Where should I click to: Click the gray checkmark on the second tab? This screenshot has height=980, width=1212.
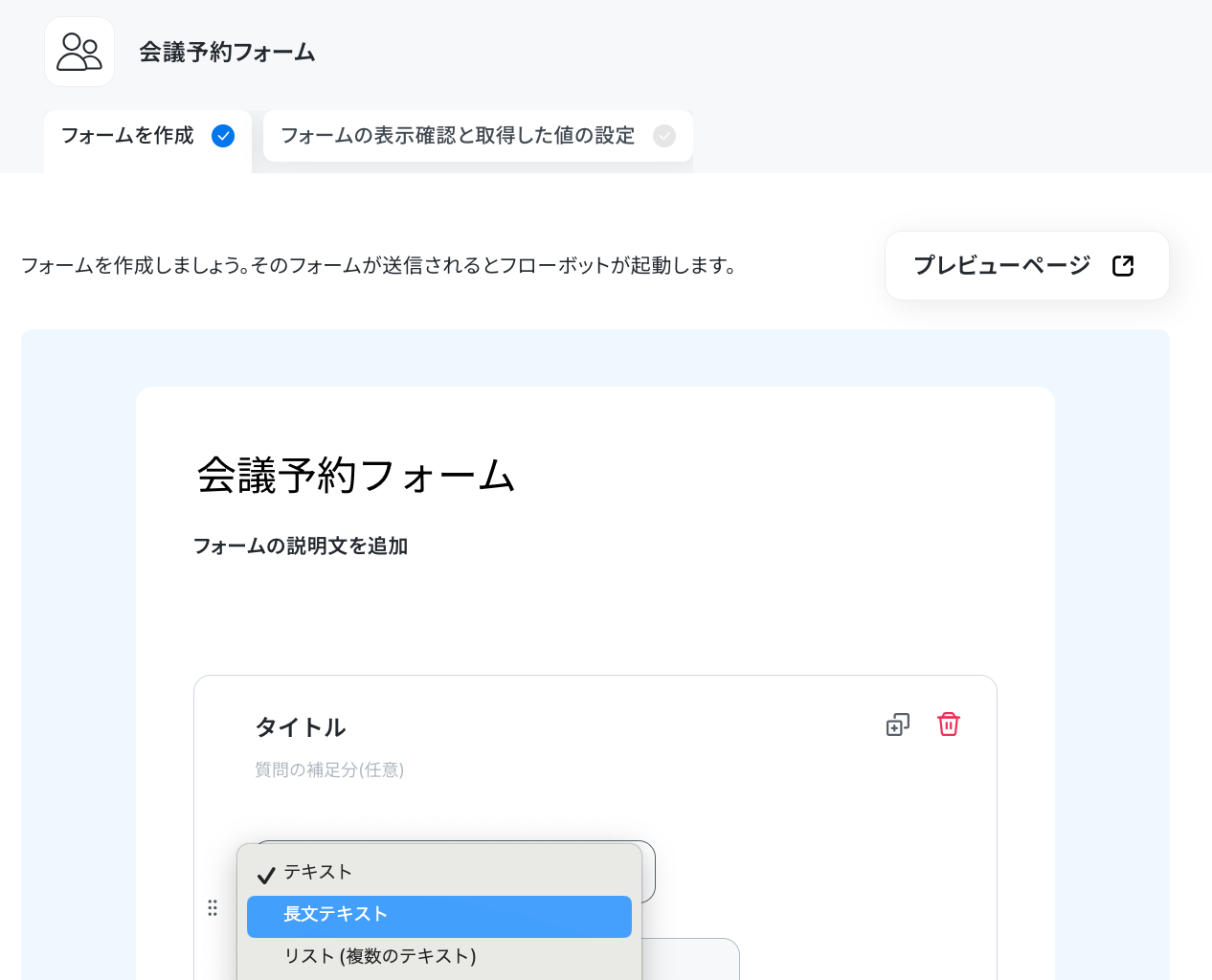point(664,136)
